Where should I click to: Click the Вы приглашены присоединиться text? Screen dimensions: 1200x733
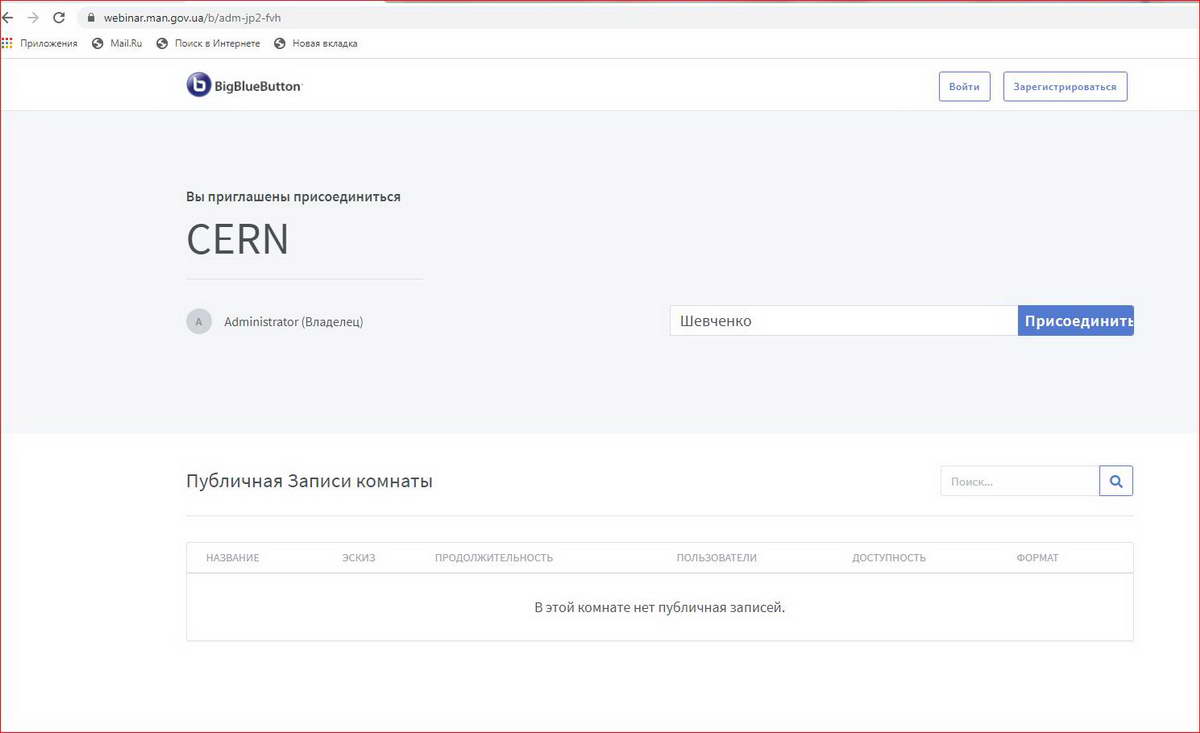point(293,197)
